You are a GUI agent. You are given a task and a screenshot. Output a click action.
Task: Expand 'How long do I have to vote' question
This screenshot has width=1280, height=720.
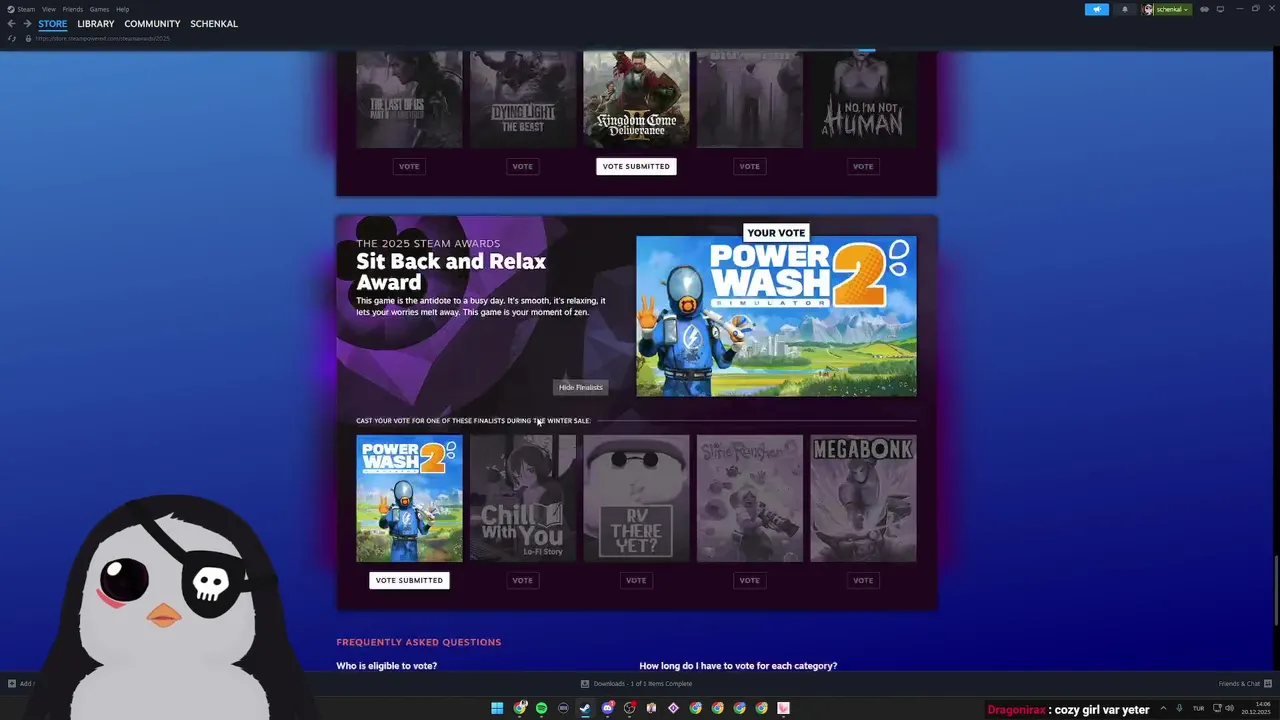[x=738, y=666]
